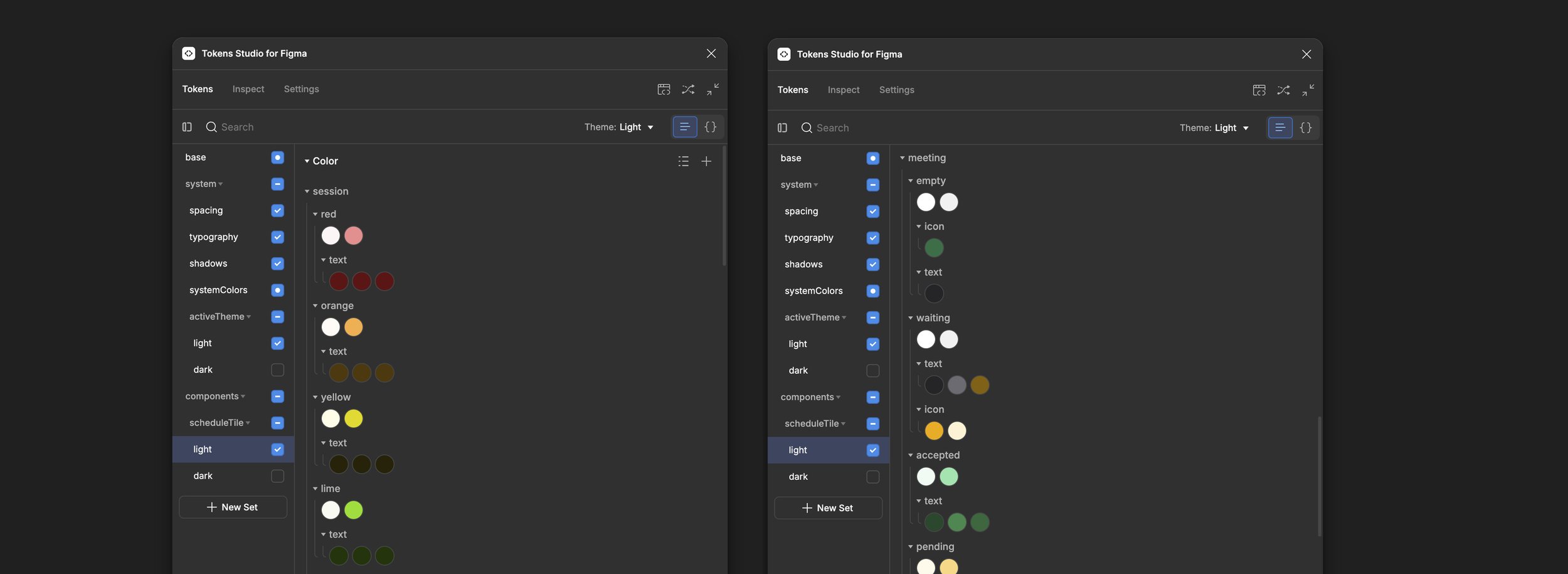Open Settings tab in left window

coord(302,89)
